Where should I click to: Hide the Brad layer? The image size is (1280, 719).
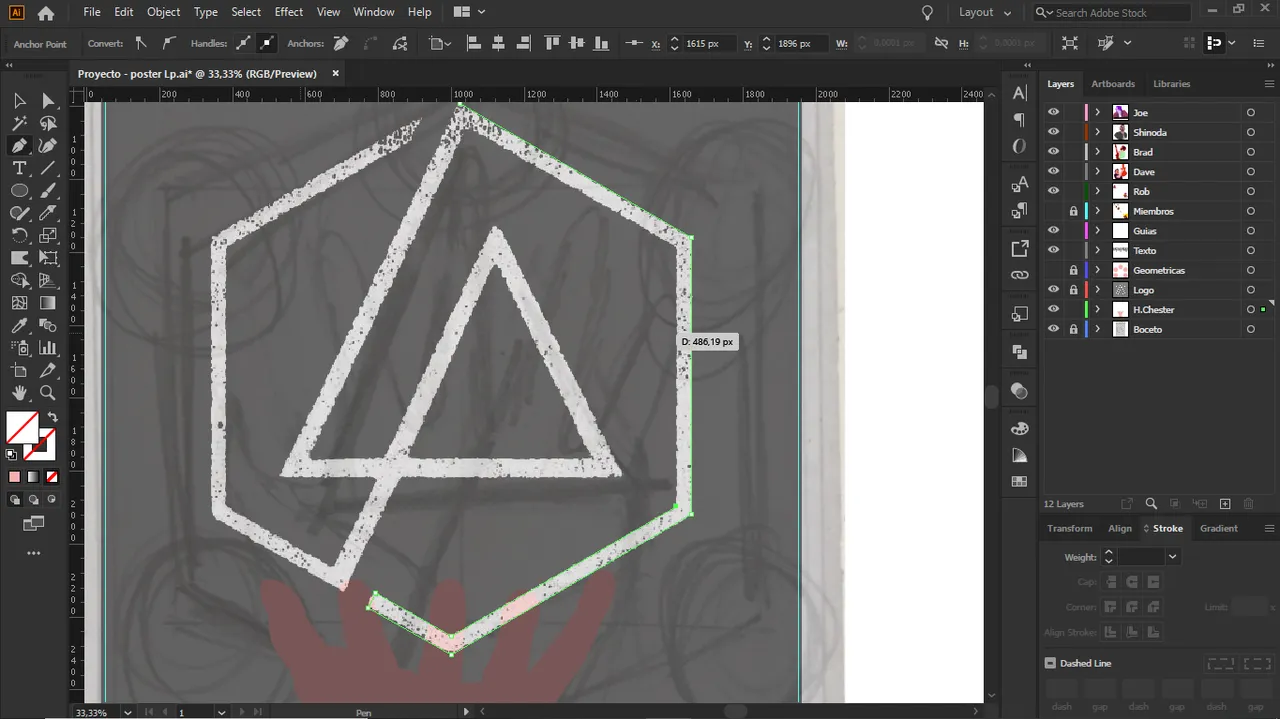[x=1053, y=152]
